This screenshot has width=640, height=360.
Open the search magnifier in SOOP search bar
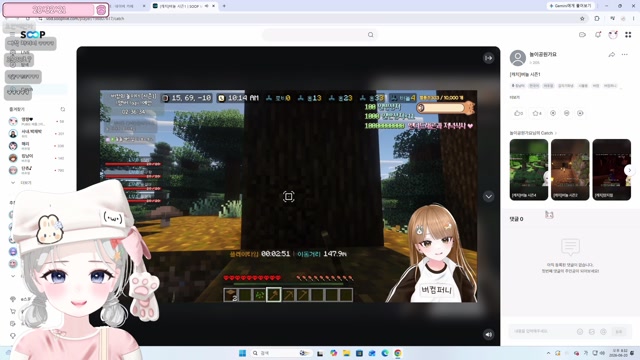370,35
